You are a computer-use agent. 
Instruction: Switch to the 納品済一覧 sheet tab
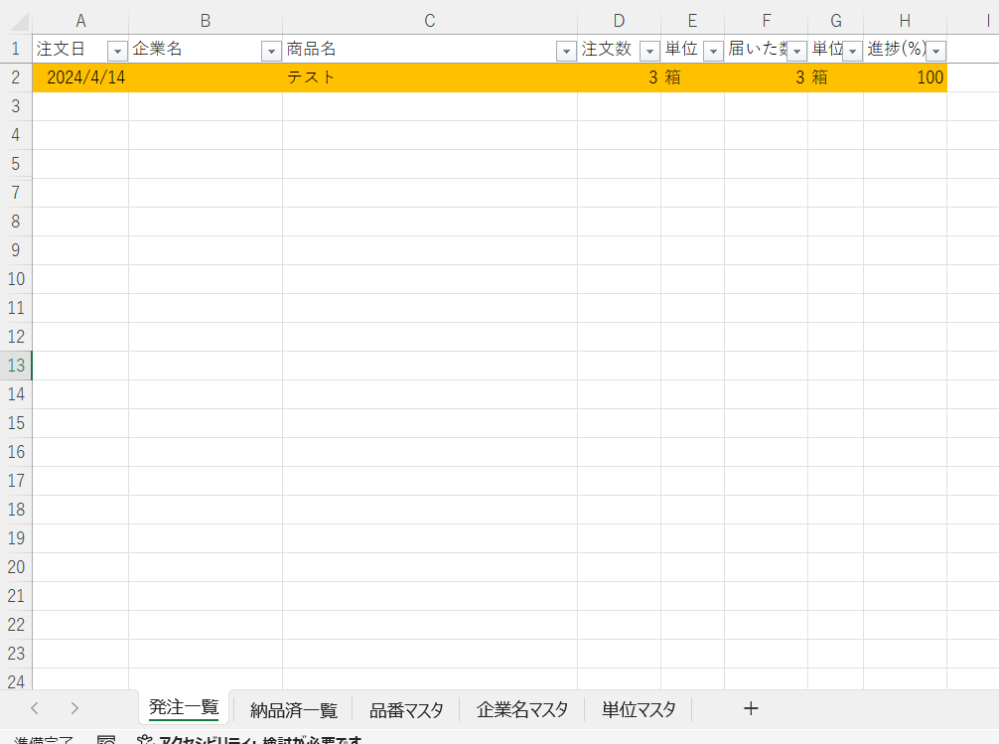(x=294, y=710)
